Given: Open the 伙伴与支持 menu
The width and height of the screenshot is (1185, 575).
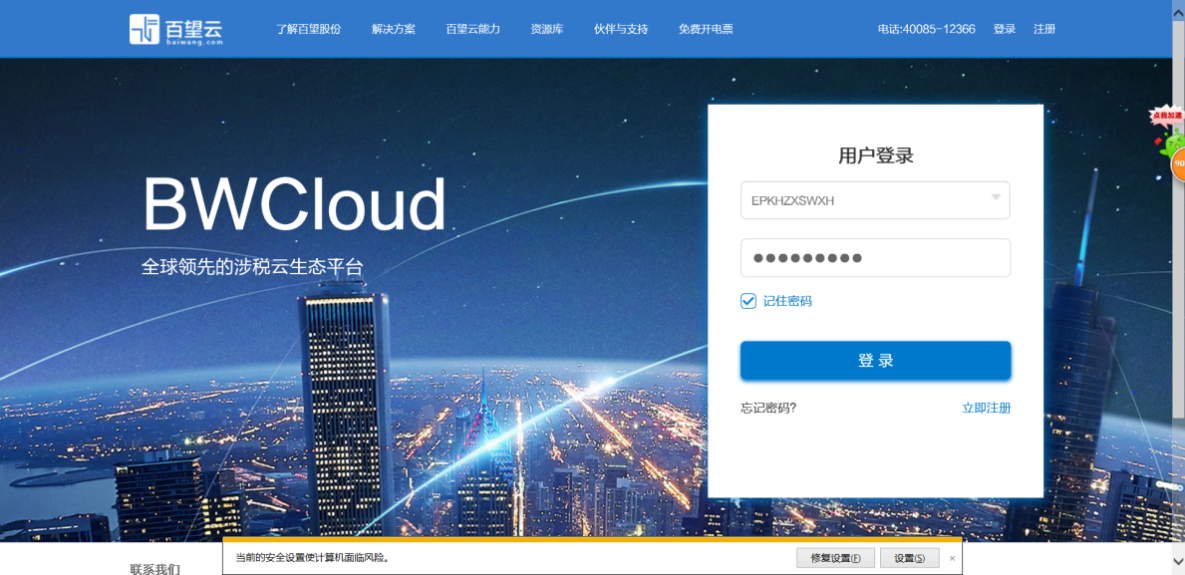Looking at the screenshot, I should click(620, 29).
